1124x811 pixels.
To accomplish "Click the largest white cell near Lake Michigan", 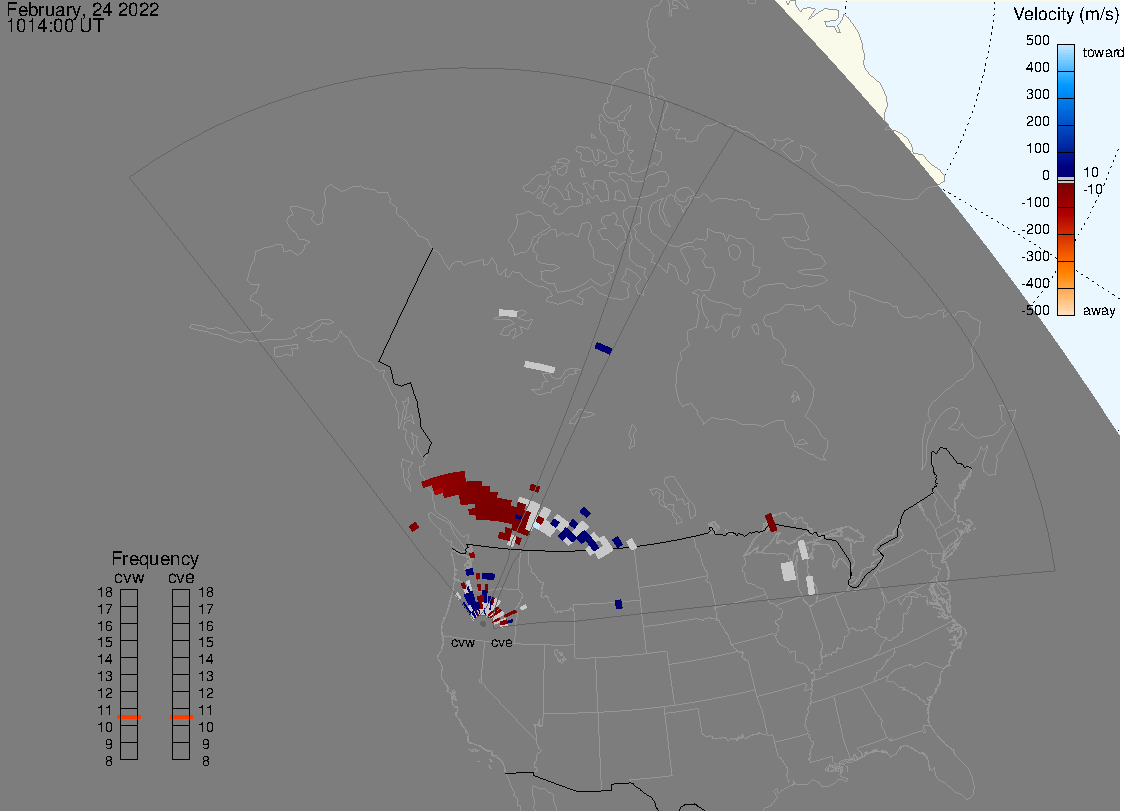I will pos(789,572).
